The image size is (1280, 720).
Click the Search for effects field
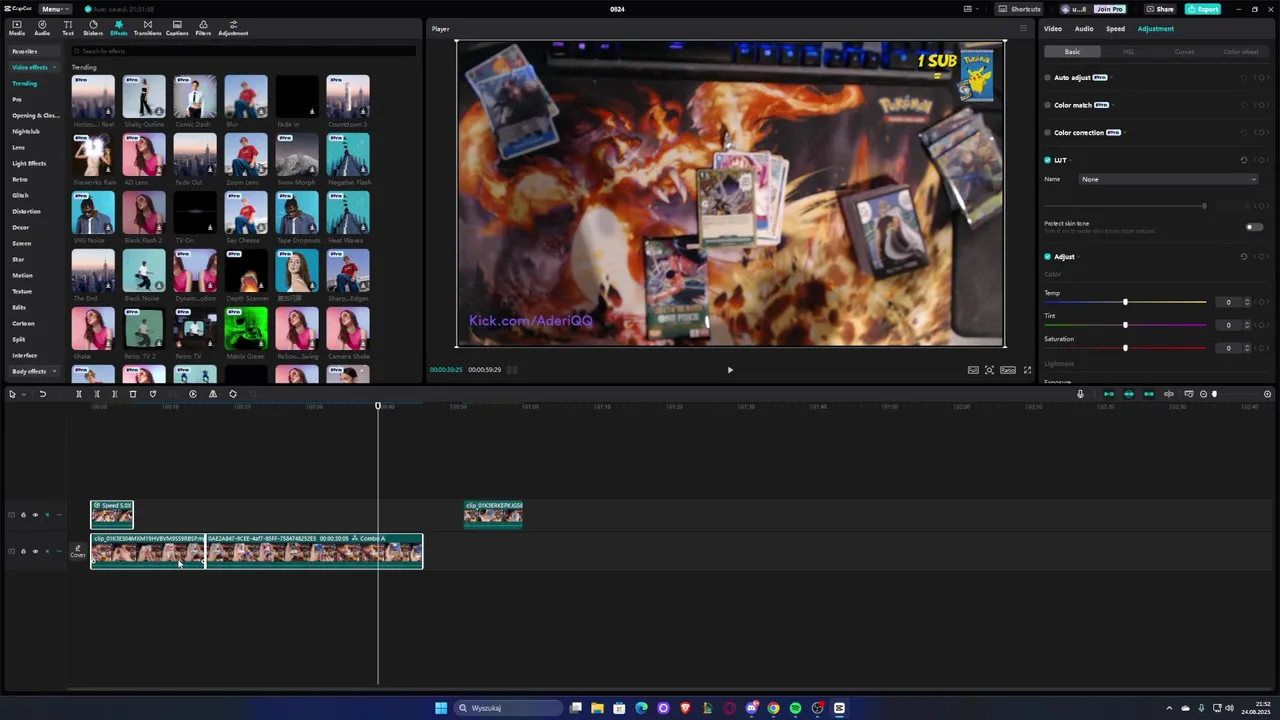tap(243, 51)
